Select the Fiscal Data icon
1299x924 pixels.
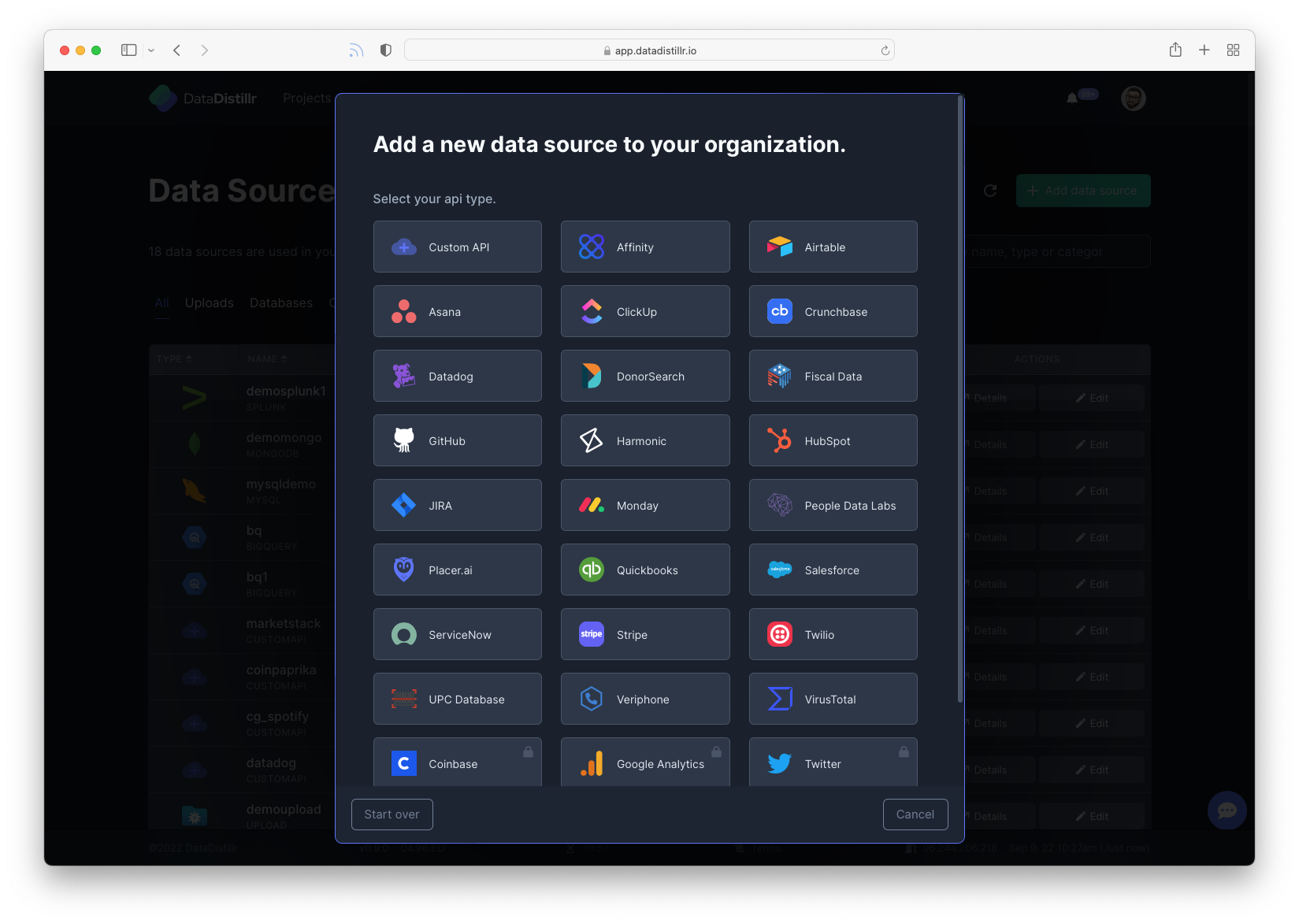[x=780, y=377]
